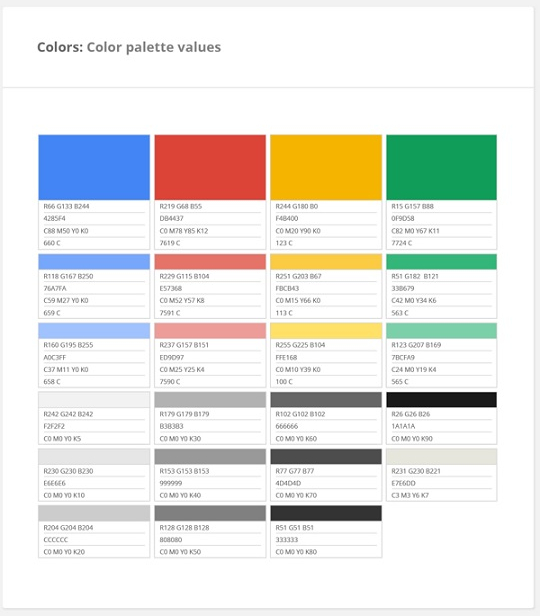
Task: Click the beige E7E6DD swatch
Action: (441, 456)
